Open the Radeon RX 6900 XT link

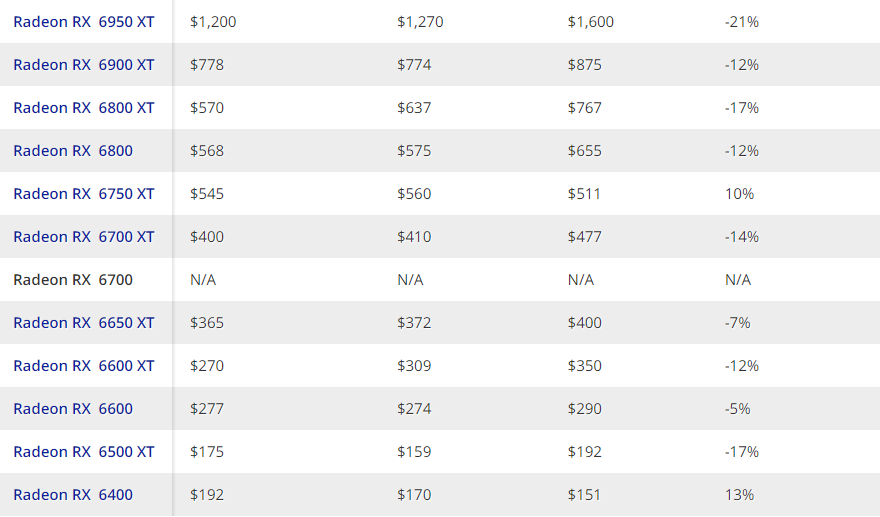coord(84,65)
